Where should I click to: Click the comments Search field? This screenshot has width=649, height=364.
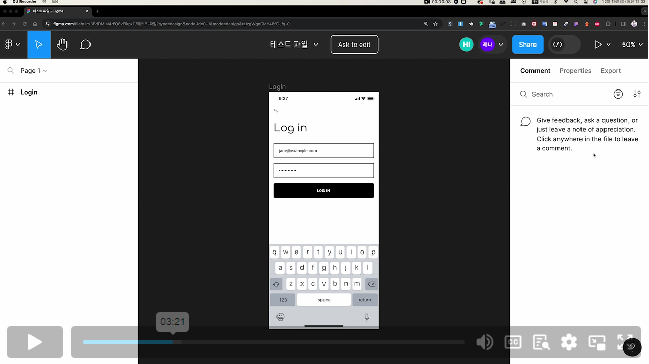pos(563,94)
